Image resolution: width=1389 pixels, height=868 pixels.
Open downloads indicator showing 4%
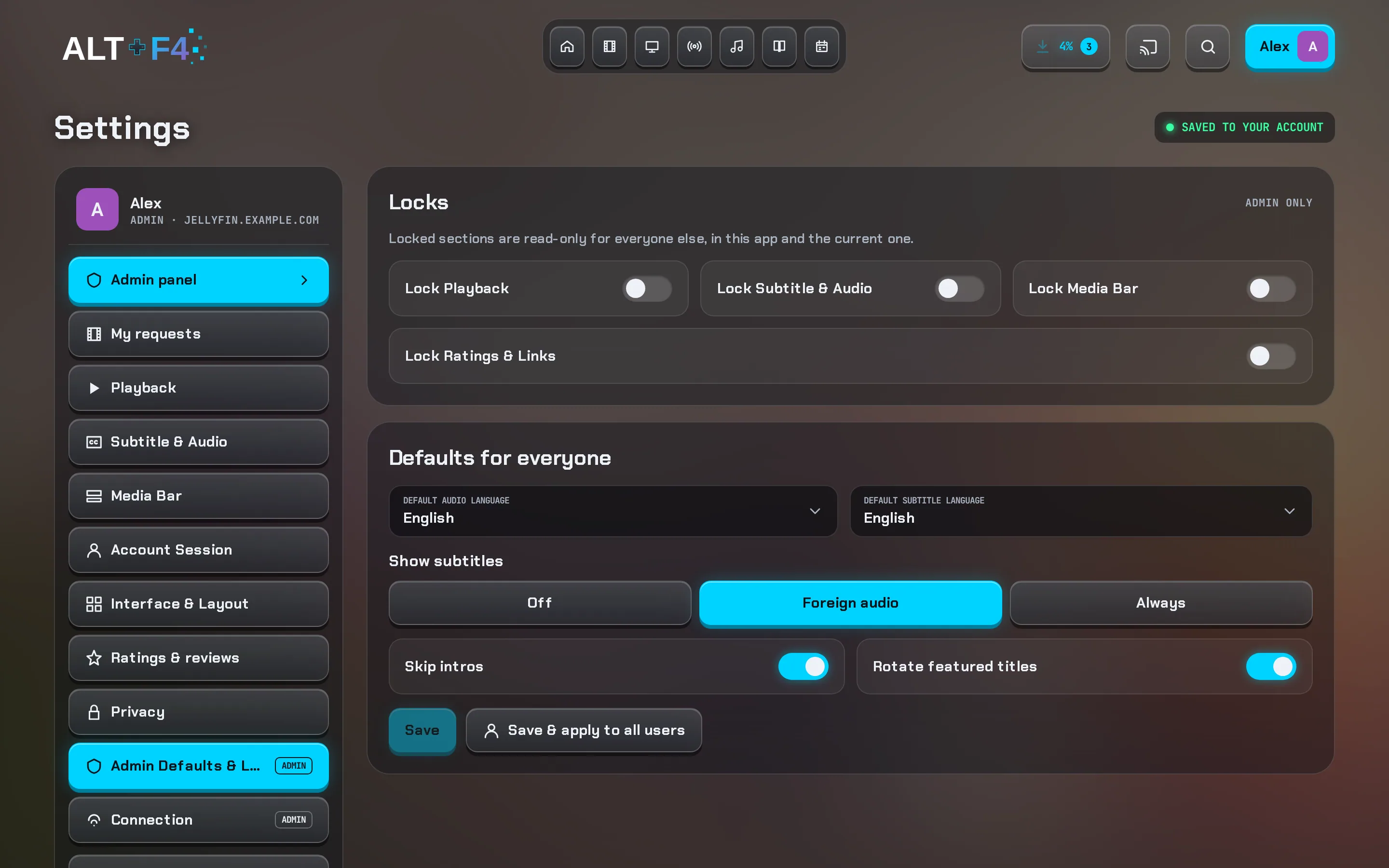[1065, 46]
